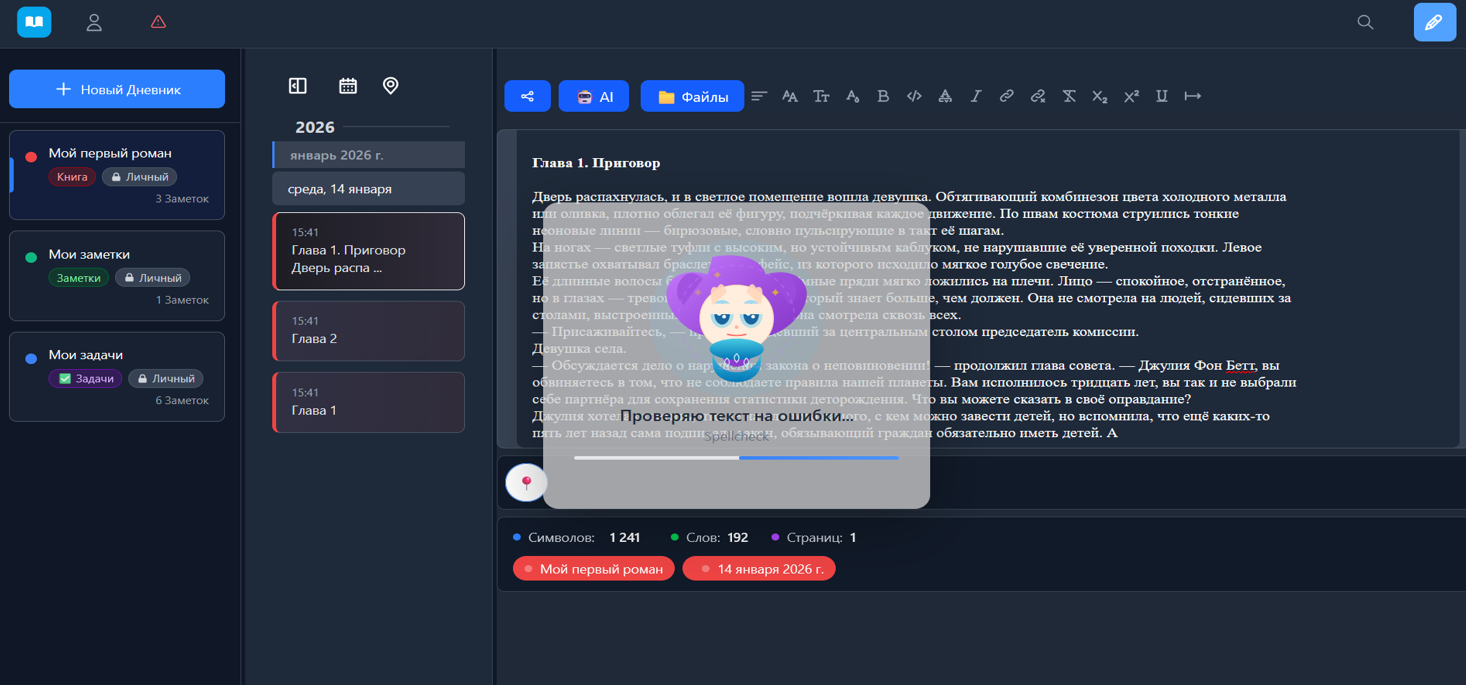Create a new diary with Новый Дневник
The height and width of the screenshot is (685, 1466).
[x=117, y=89]
